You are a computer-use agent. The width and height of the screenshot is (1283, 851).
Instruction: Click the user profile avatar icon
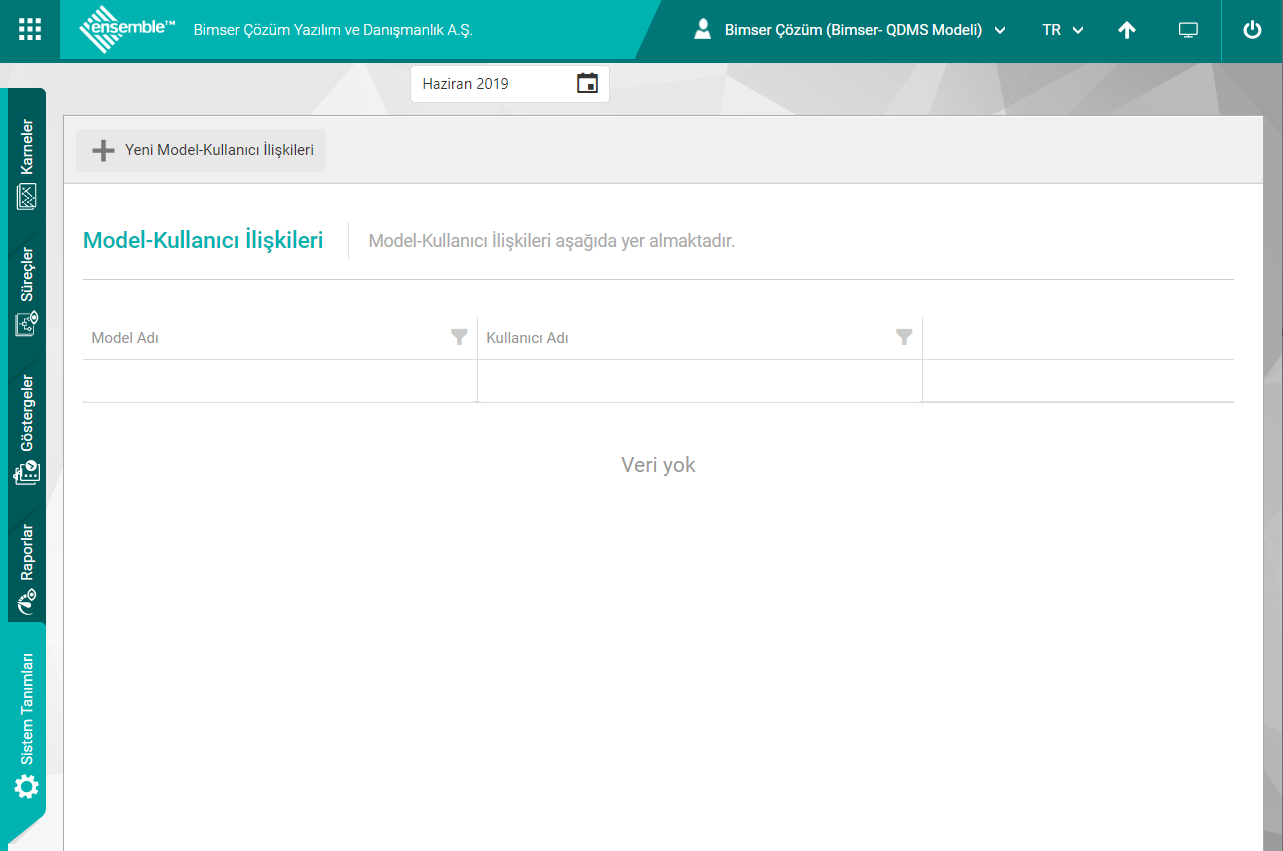tap(702, 30)
